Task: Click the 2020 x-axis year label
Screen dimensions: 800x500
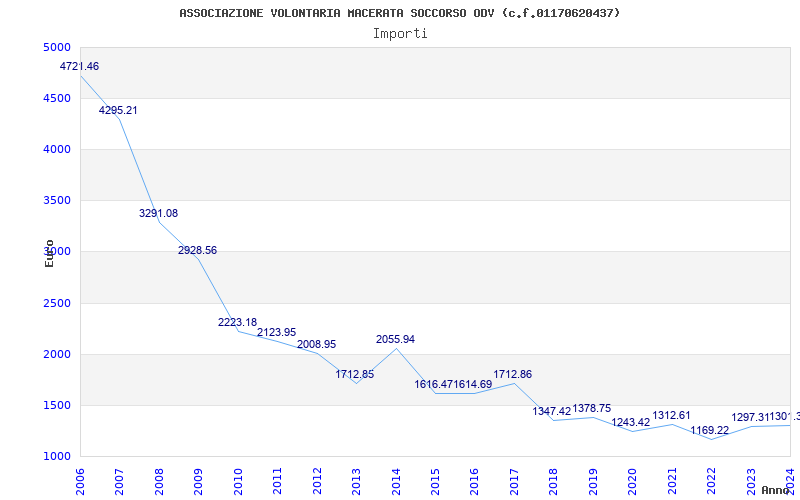Action: (x=632, y=482)
